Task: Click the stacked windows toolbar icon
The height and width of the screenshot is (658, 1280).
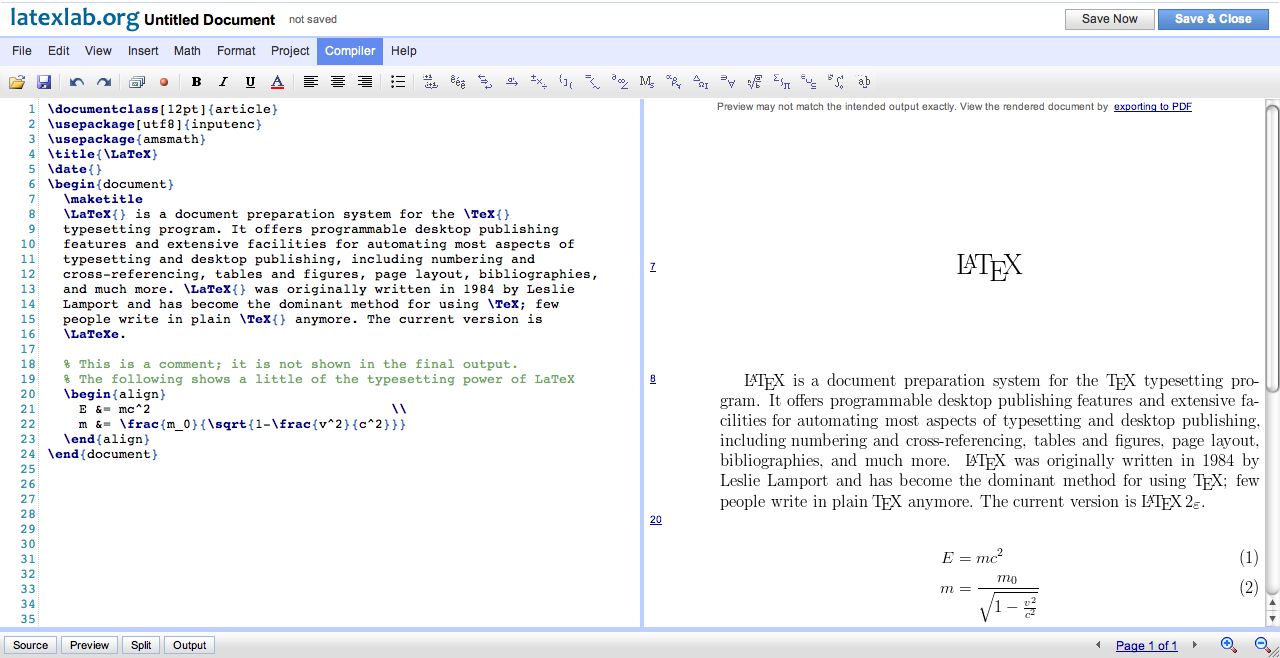Action: [x=137, y=82]
